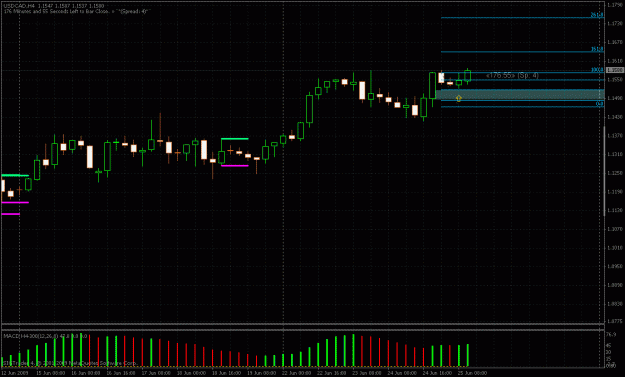The height and width of the screenshot is (377, 625).
Task: Select the Fibonacci 261.8 level label
Action: pyautogui.click(x=597, y=15)
